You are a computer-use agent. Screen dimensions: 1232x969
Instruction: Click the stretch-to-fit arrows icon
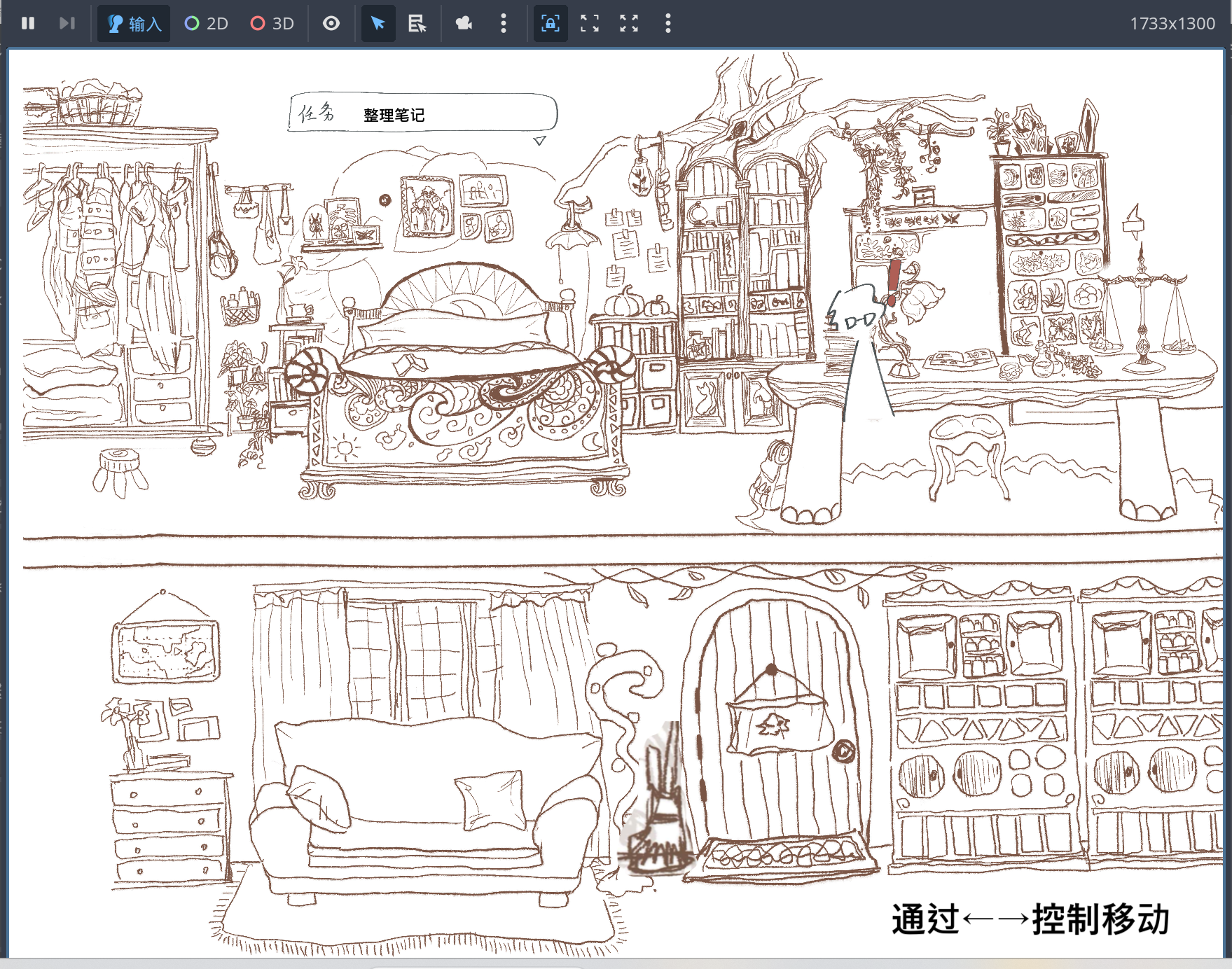point(629,24)
